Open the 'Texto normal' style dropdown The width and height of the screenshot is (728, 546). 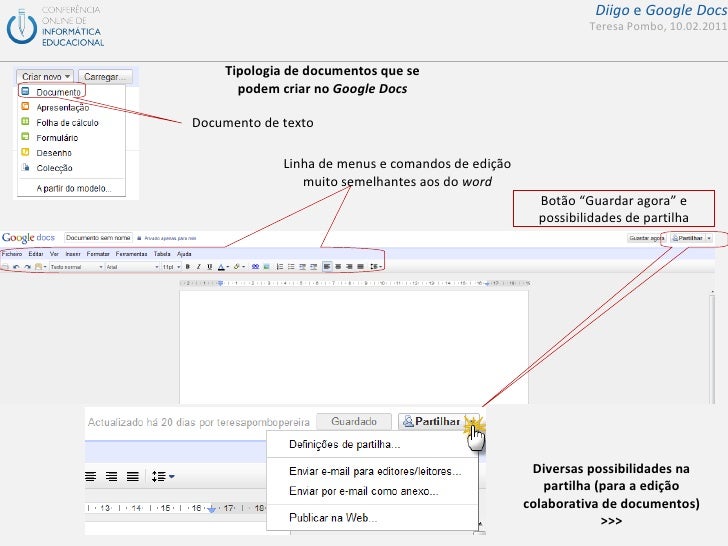pos(77,266)
